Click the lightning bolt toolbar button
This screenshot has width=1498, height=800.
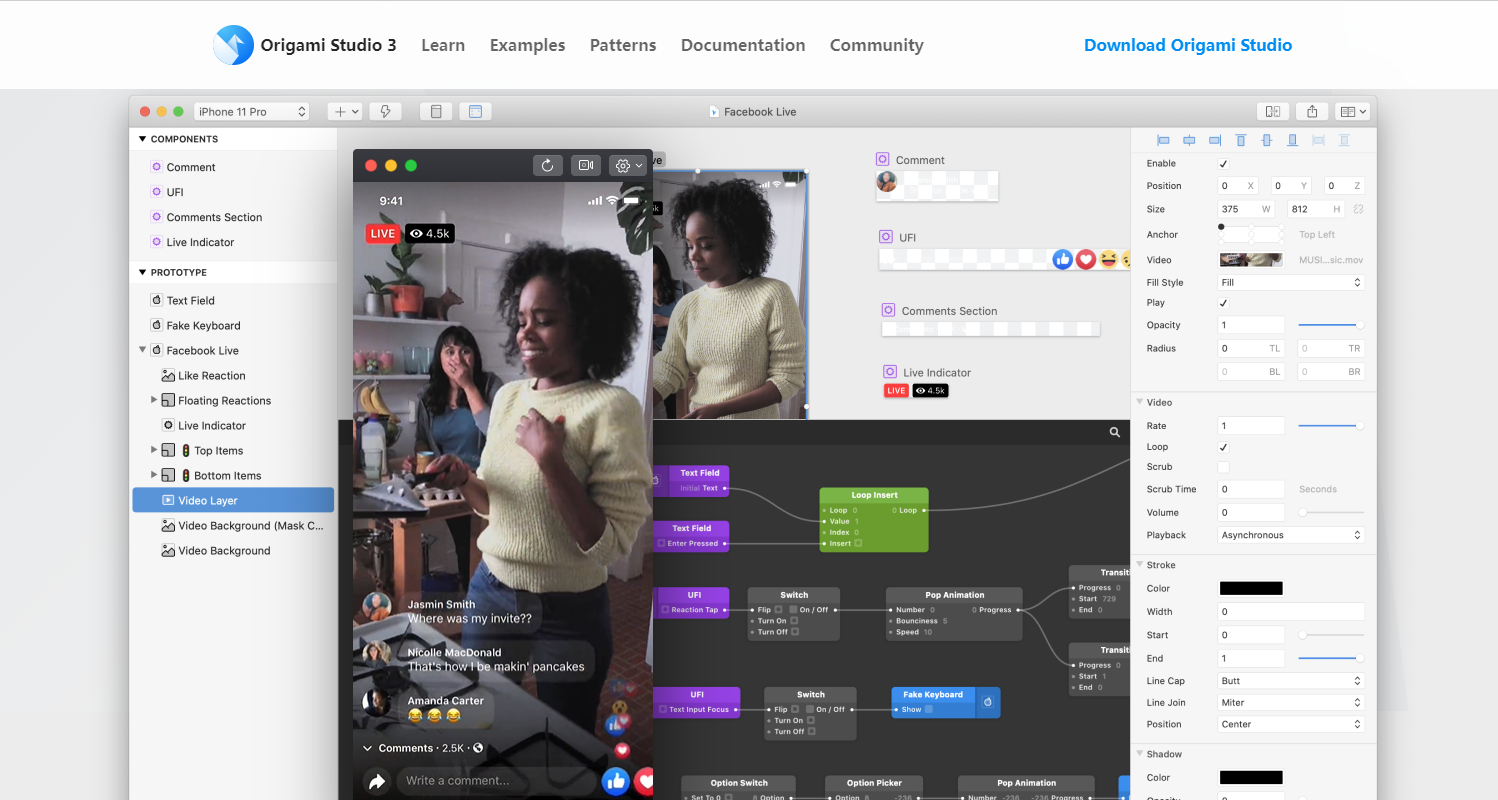(385, 112)
